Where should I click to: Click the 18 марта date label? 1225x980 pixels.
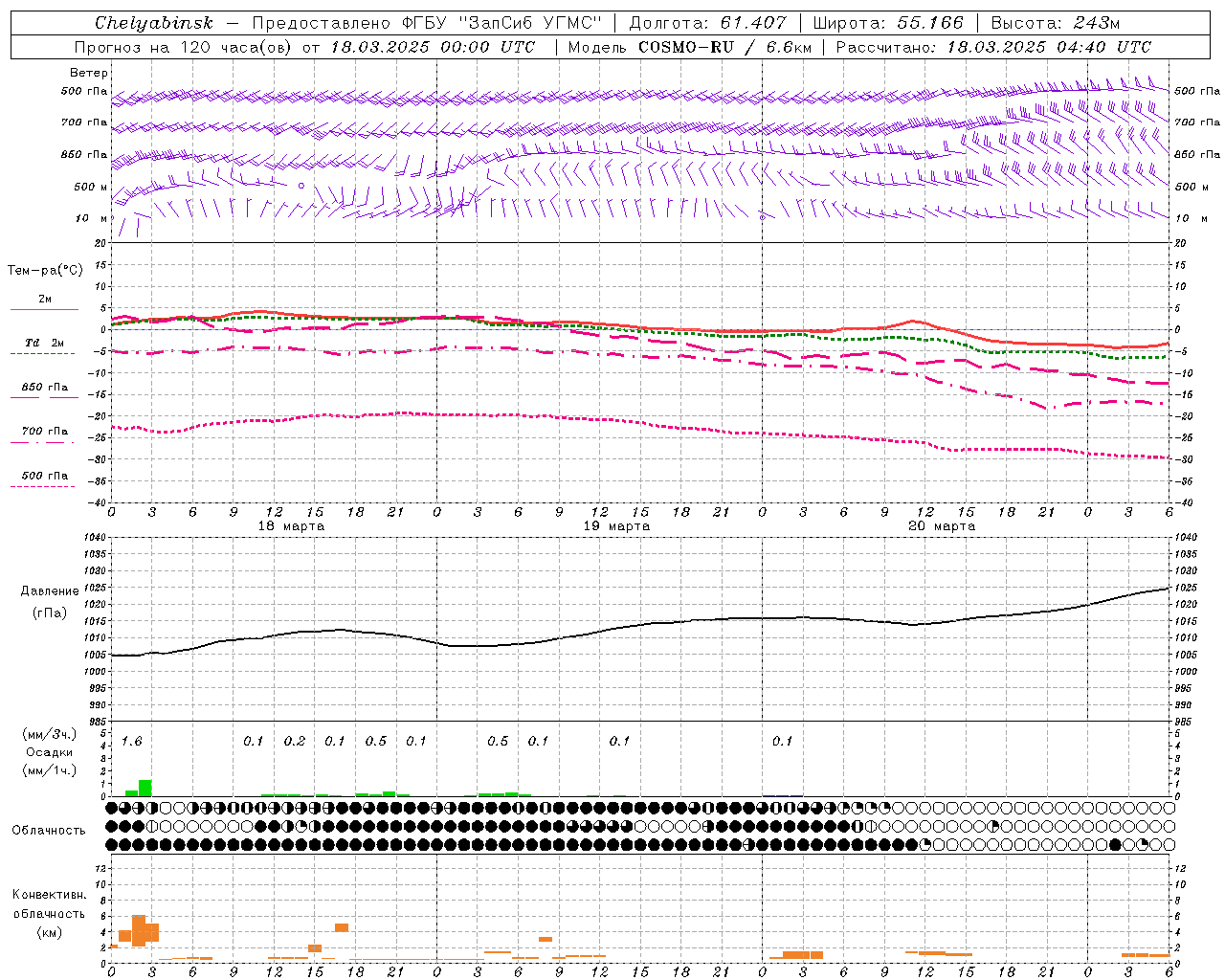coord(291,526)
